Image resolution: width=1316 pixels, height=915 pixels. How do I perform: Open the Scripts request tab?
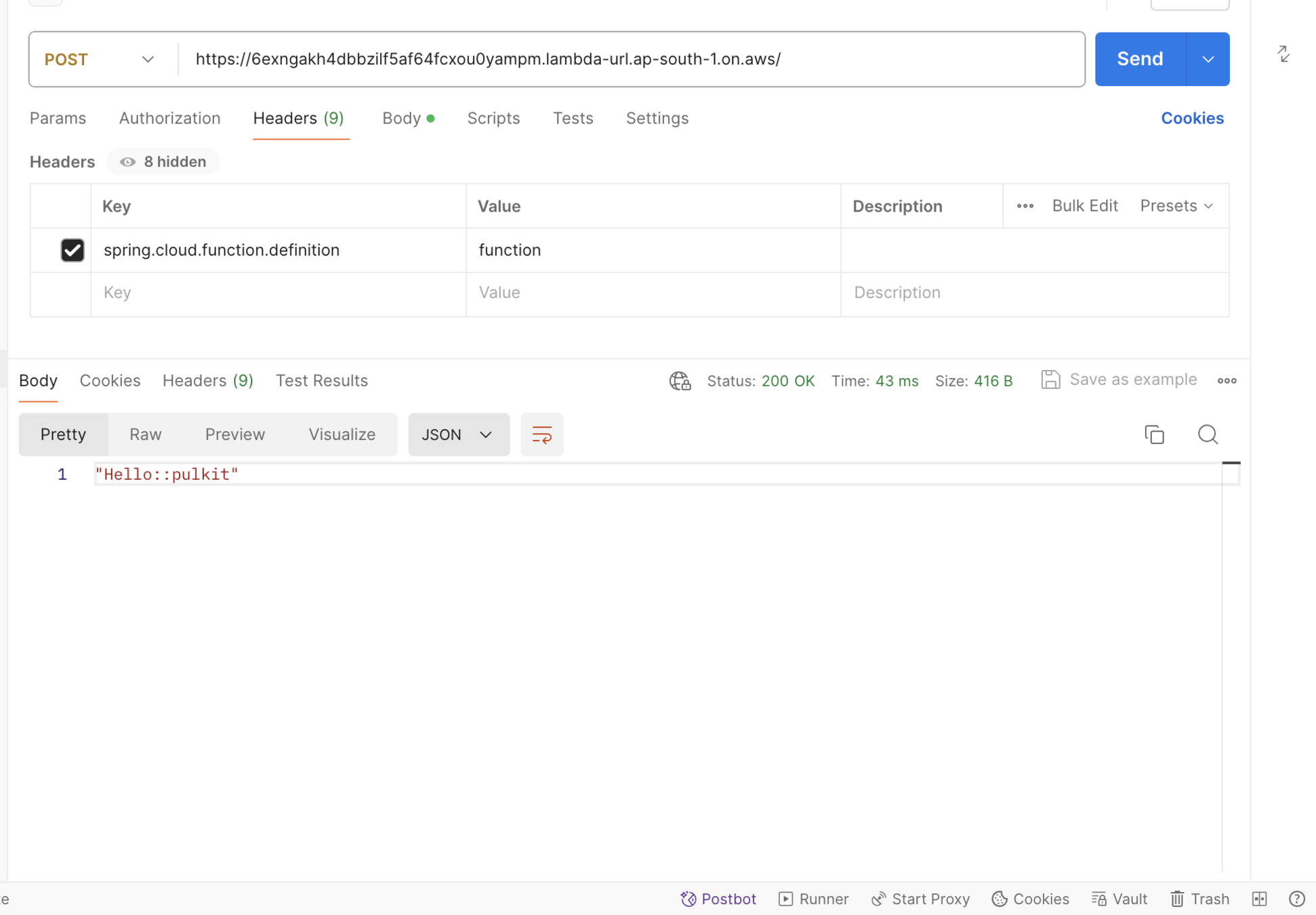pos(493,119)
